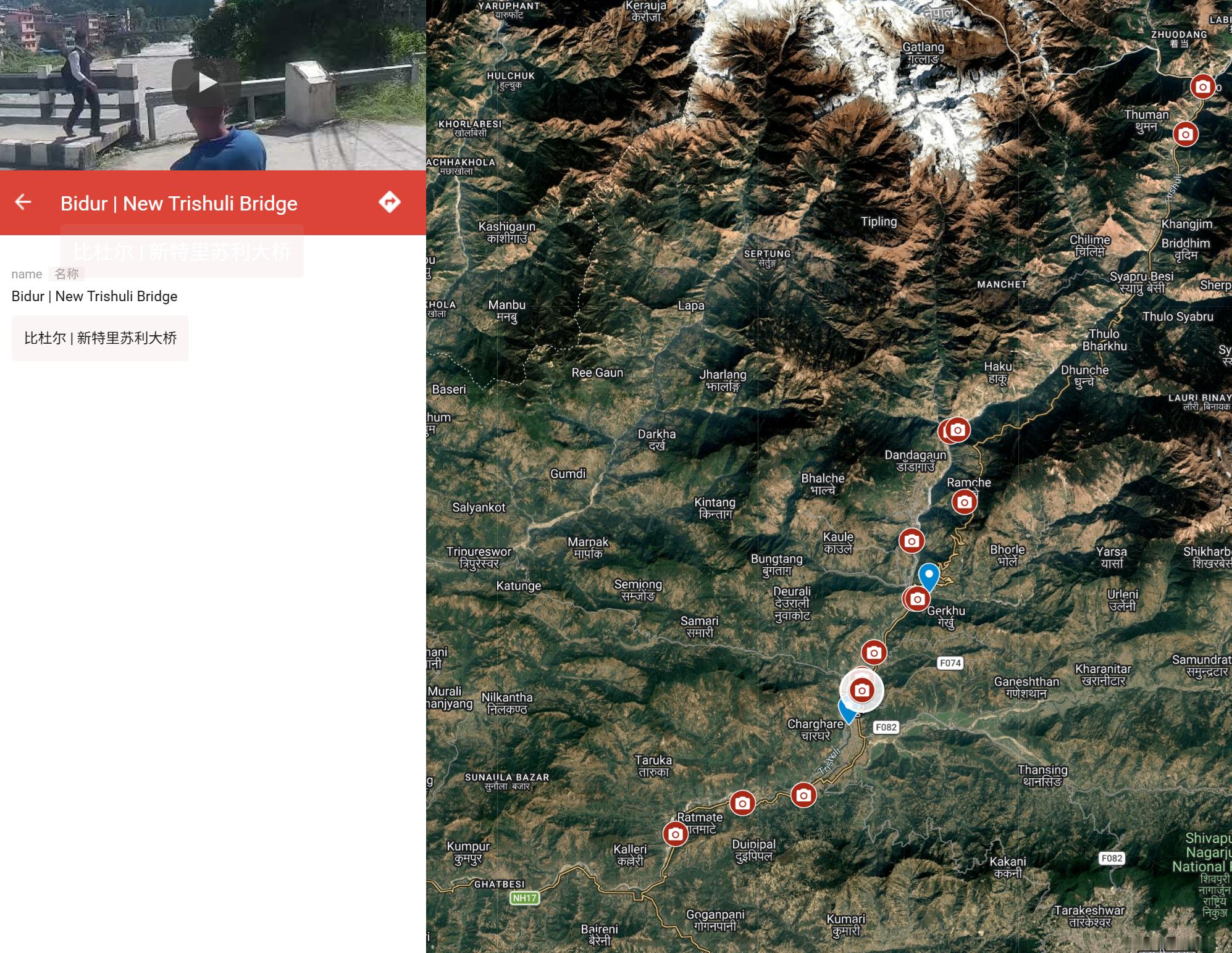
Task: Play the New Trishuli Bridge video
Action: [206, 82]
